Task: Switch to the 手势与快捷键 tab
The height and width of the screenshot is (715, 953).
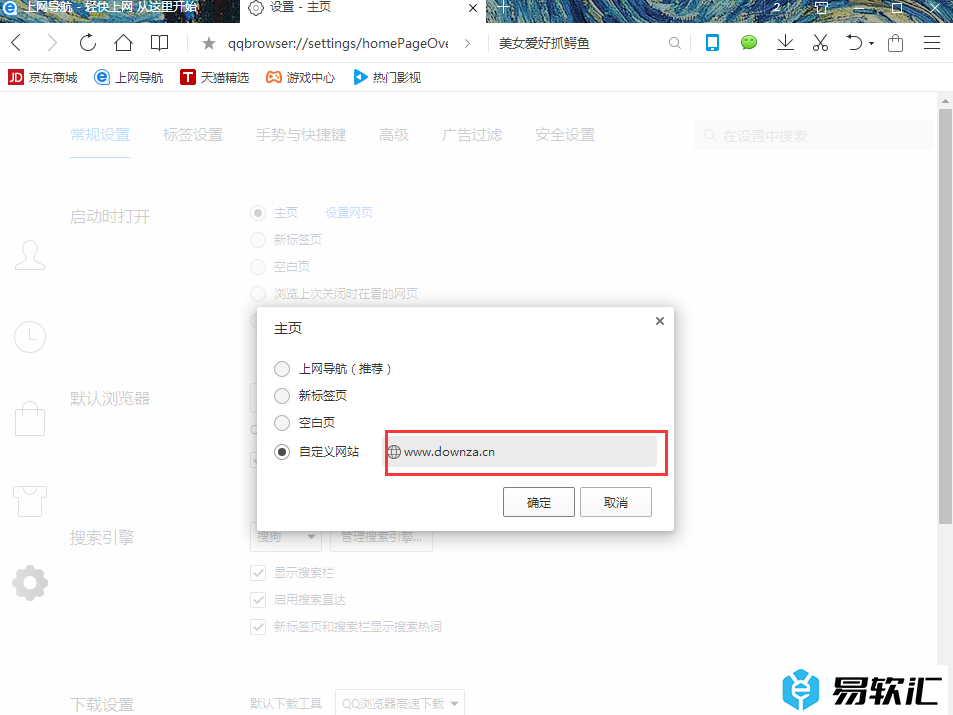Action: [301, 135]
